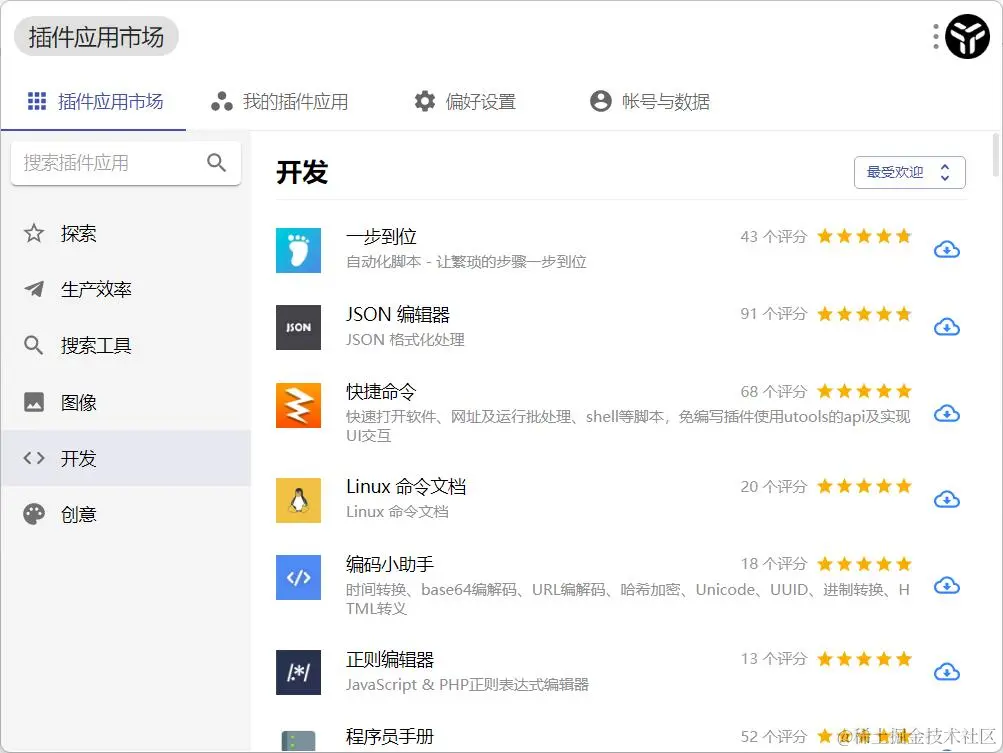
Task: Click the 生产效率 paper plane icon
Action: 34,289
